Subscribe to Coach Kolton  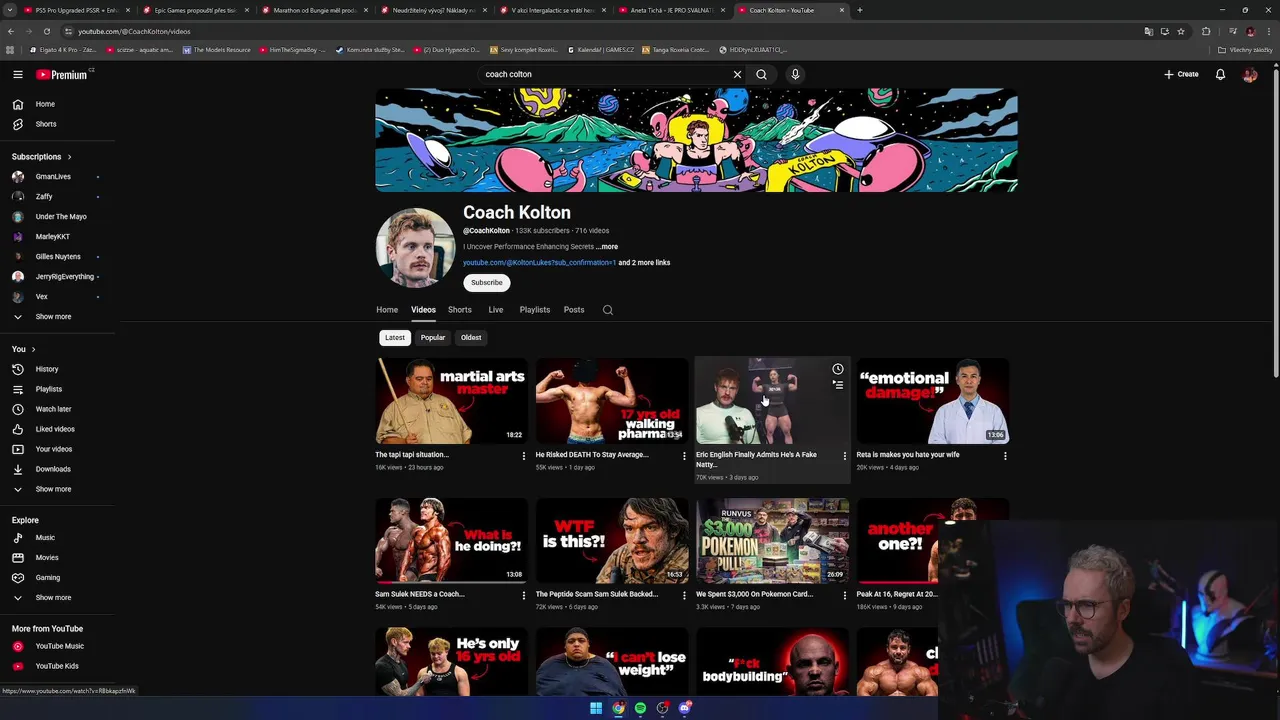487,283
